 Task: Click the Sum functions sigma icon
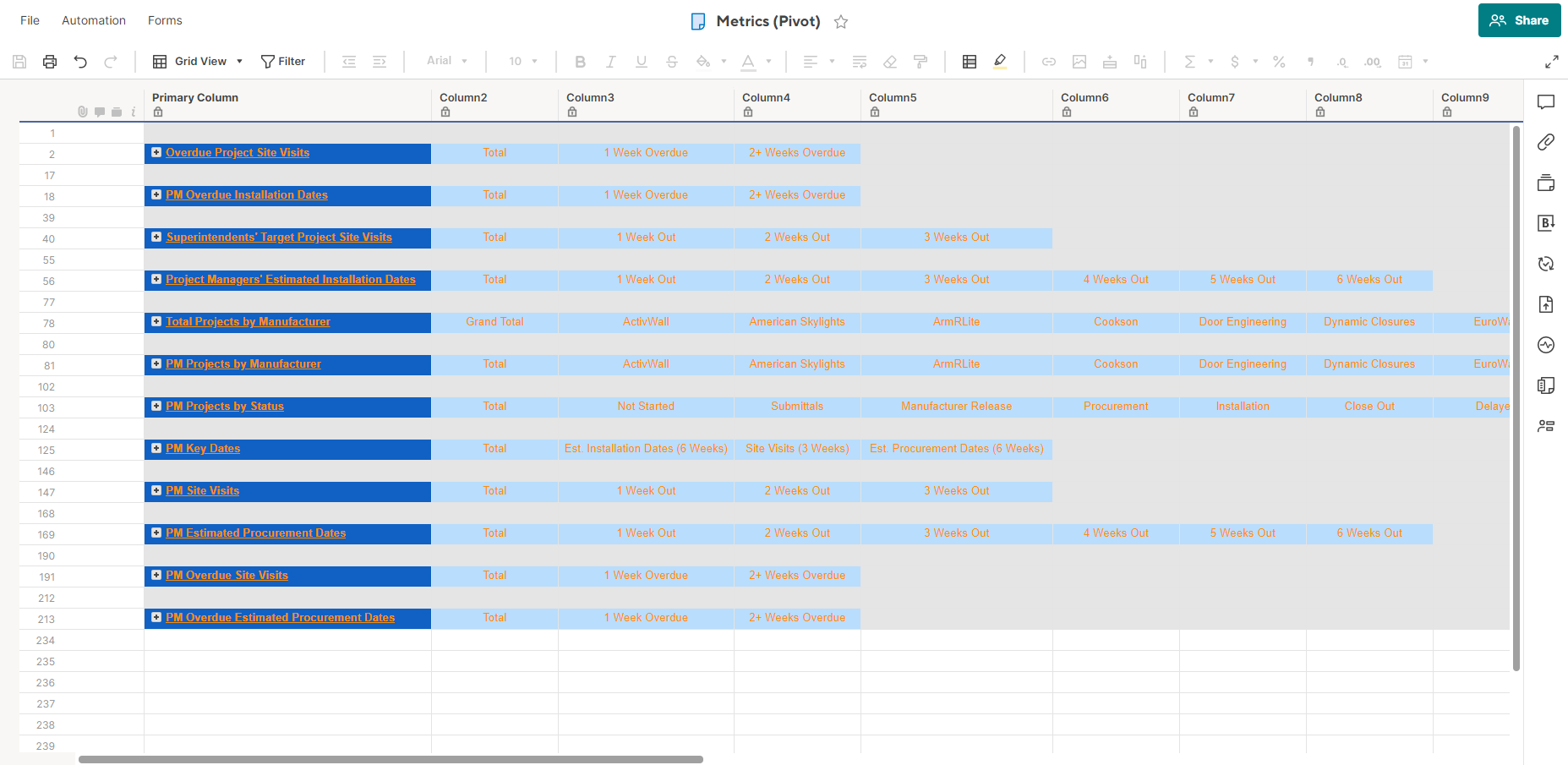point(1189,62)
